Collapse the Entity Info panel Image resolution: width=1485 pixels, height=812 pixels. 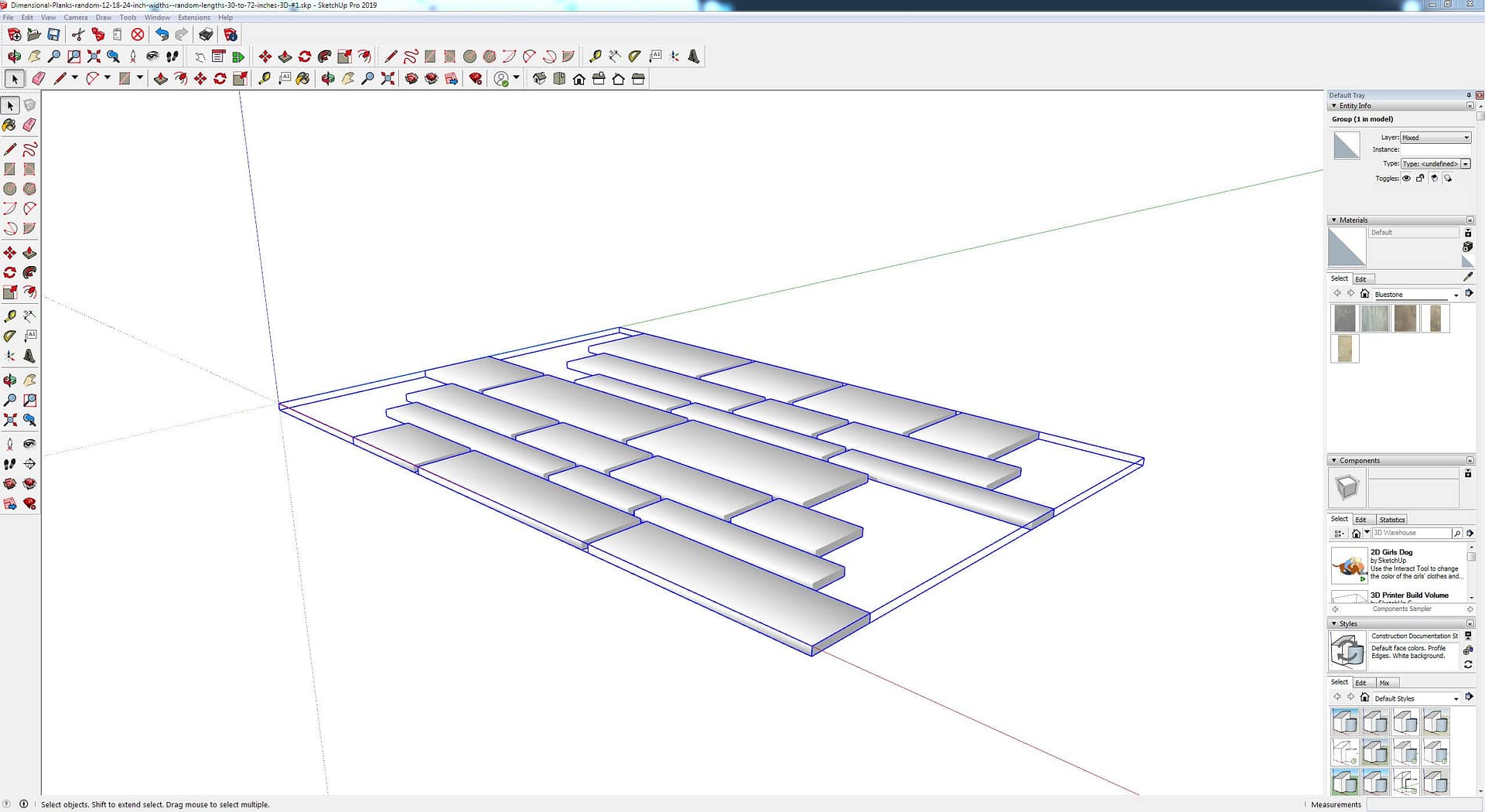click(x=1334, y=106)
